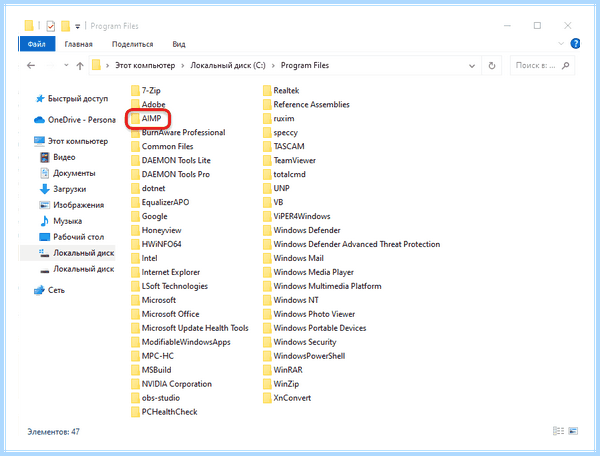Expand the address bar history dropdown
Screen dimensions: 600x456
pyautogui.click(x=472, y=66)
